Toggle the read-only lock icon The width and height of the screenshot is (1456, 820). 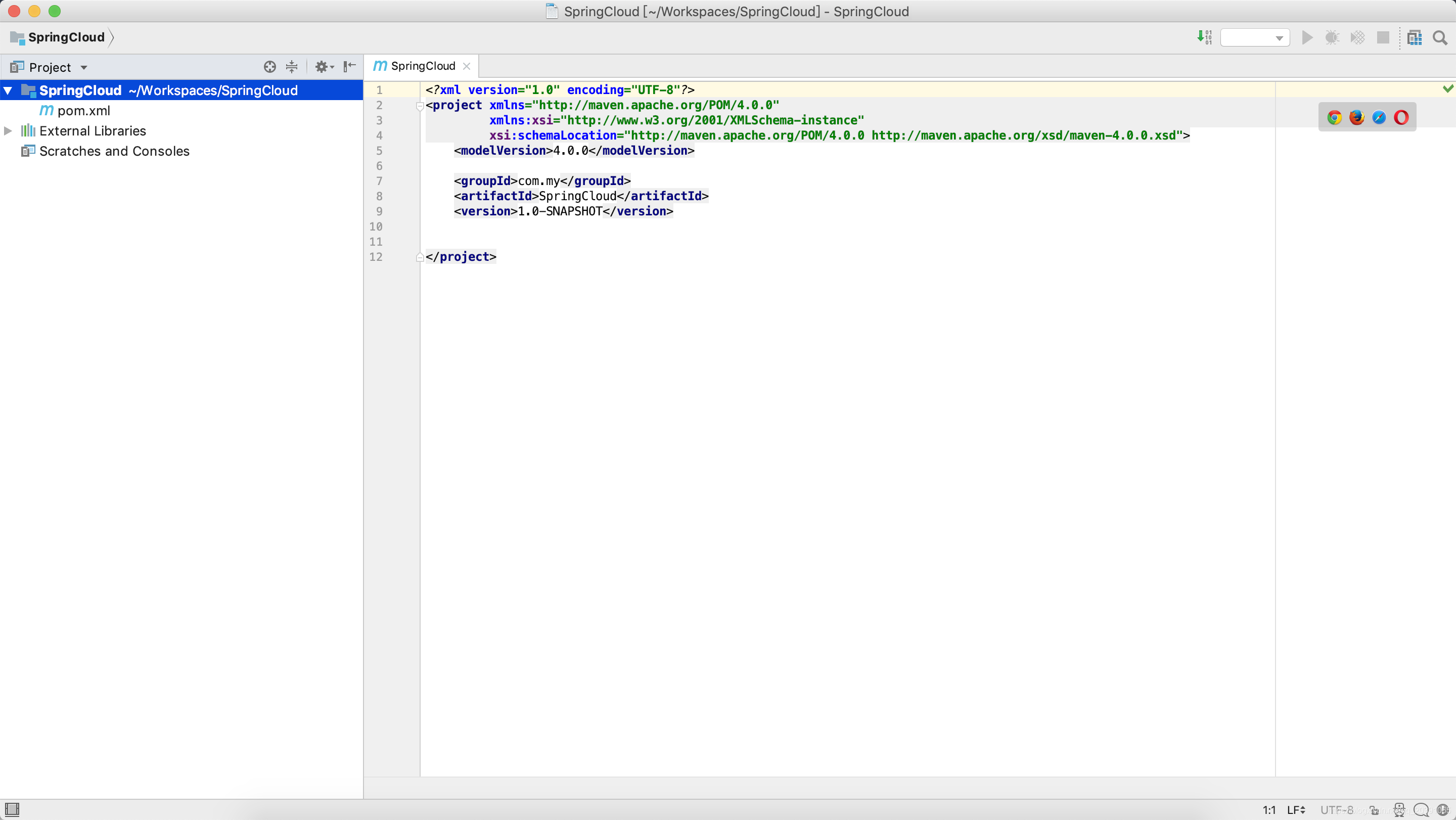(x=1374, y=810)
